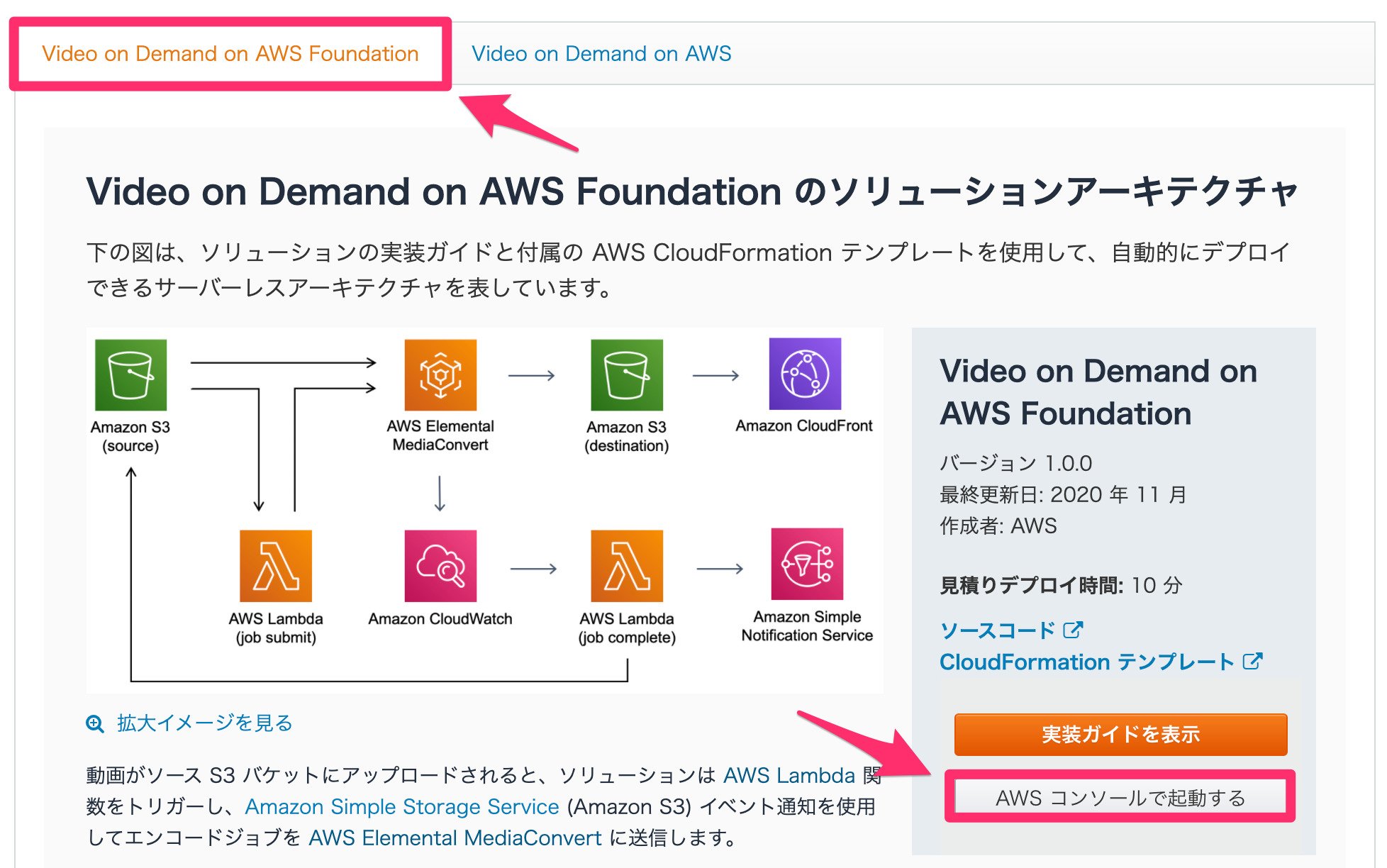Click external link icon next to ソースコード
Viewport: 1387px width, 868px height.
click(1073, 629)
